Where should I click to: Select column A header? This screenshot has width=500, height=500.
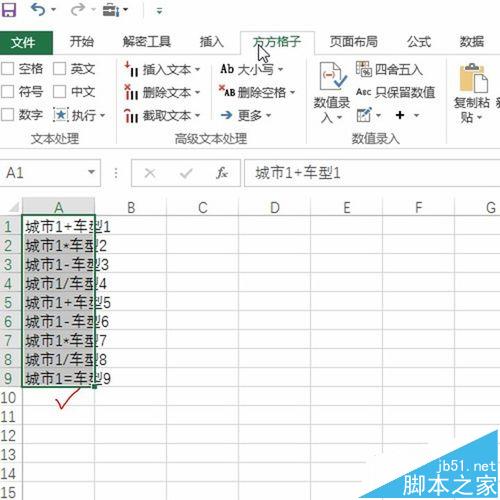[x=58, y=207]
